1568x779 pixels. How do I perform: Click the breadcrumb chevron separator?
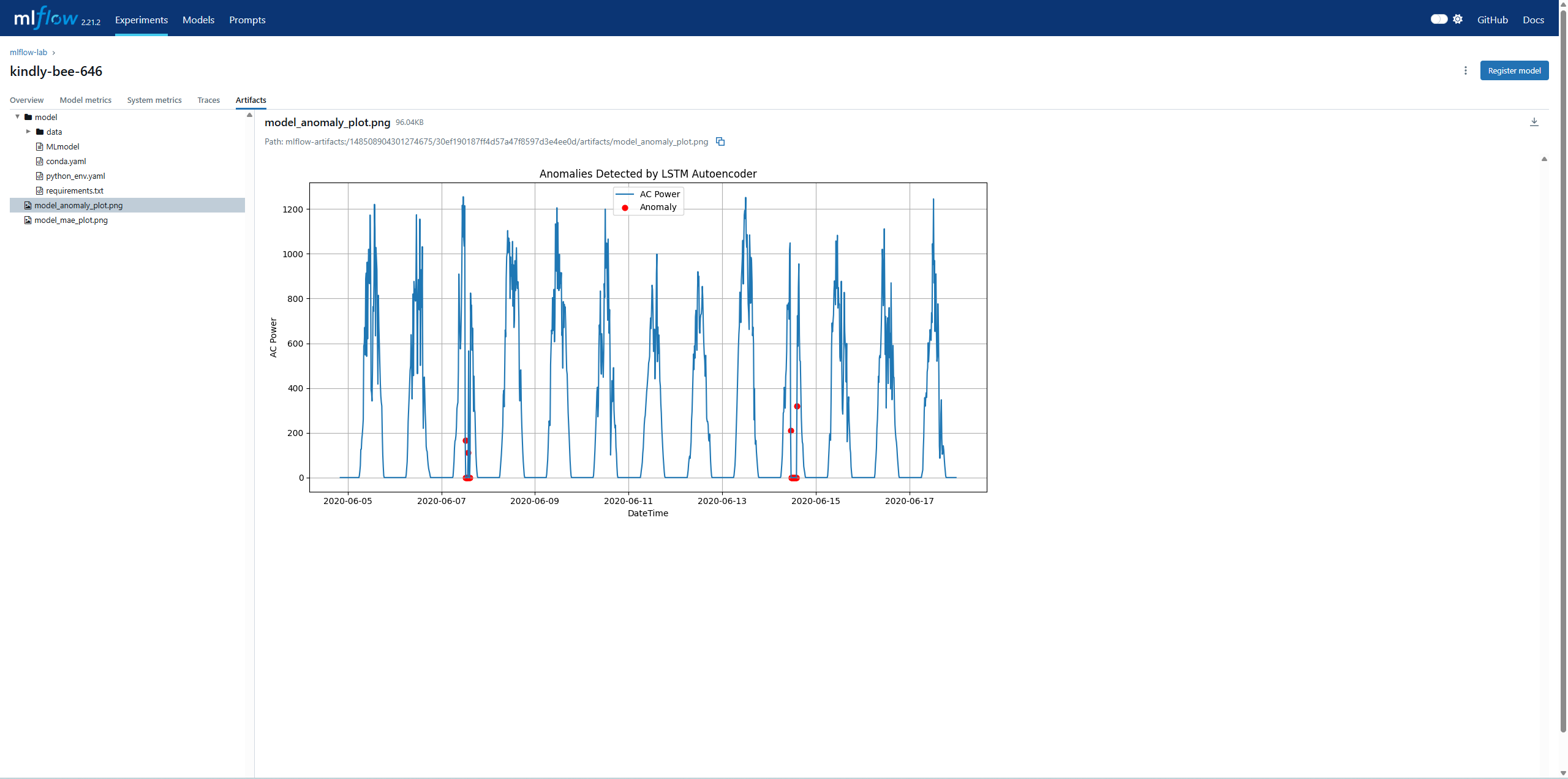point(54,53)
